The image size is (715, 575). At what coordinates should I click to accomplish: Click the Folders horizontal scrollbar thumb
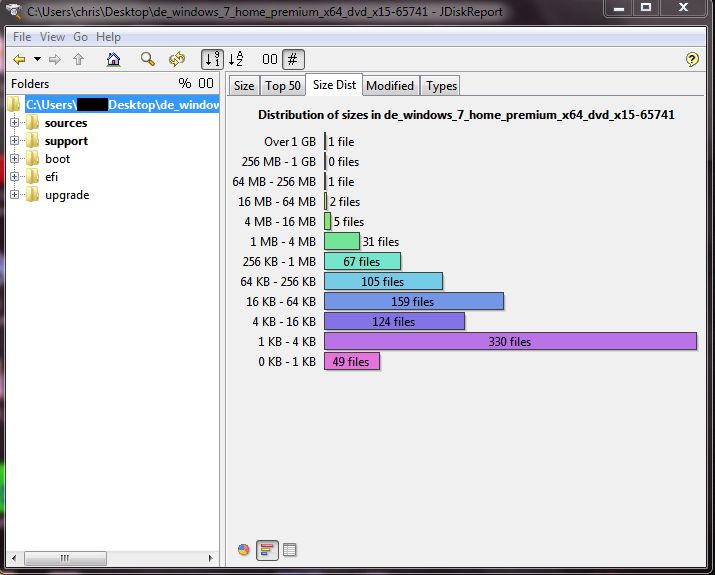click(x=65, y=558)
